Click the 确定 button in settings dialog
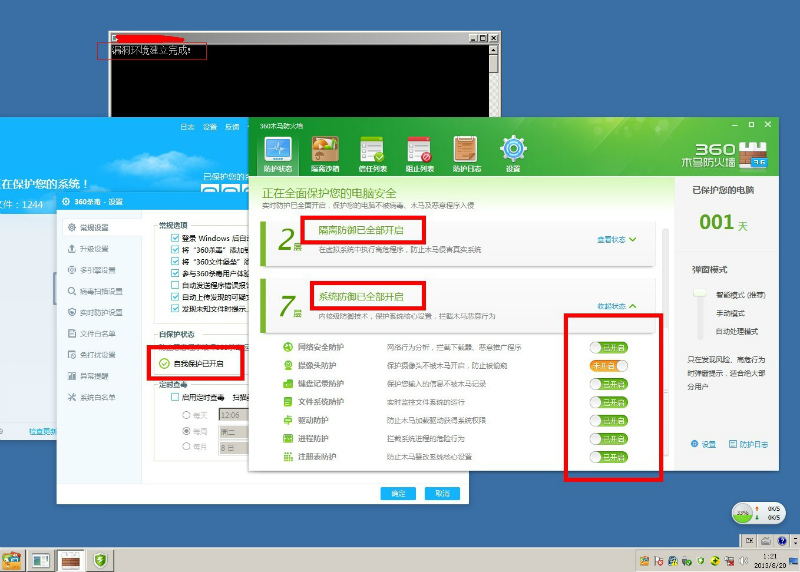The height and width of the screenshot is (572, 800). click(x=398, y=493)
